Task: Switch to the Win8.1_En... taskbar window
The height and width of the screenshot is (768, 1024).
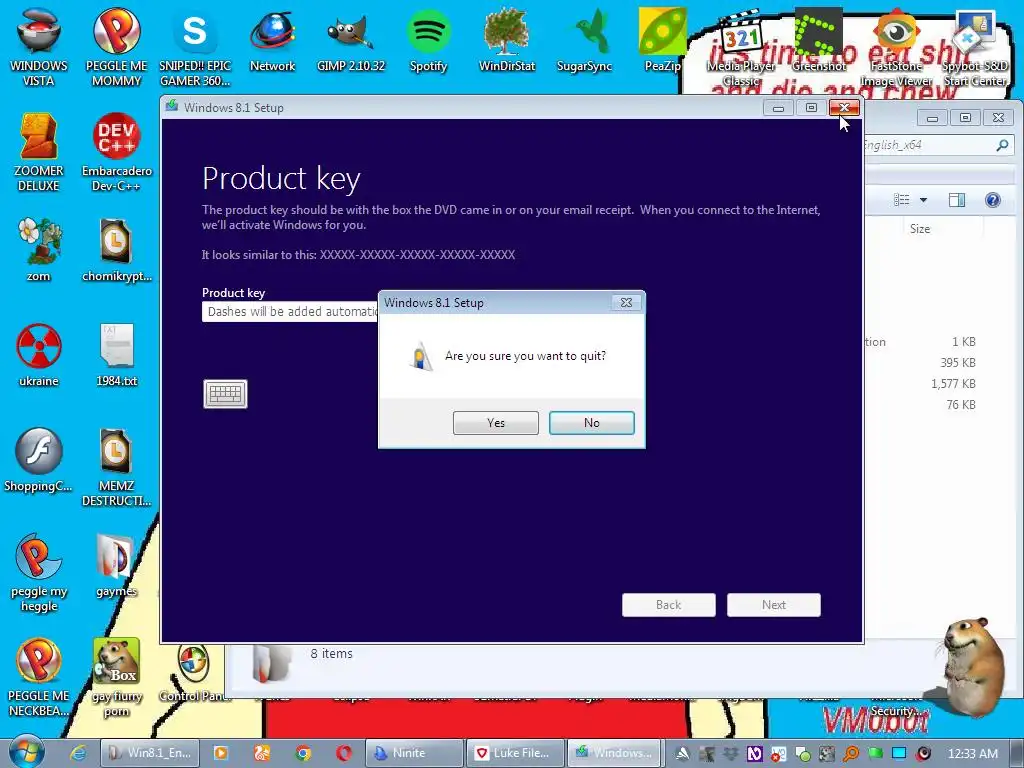Action: 150,753
